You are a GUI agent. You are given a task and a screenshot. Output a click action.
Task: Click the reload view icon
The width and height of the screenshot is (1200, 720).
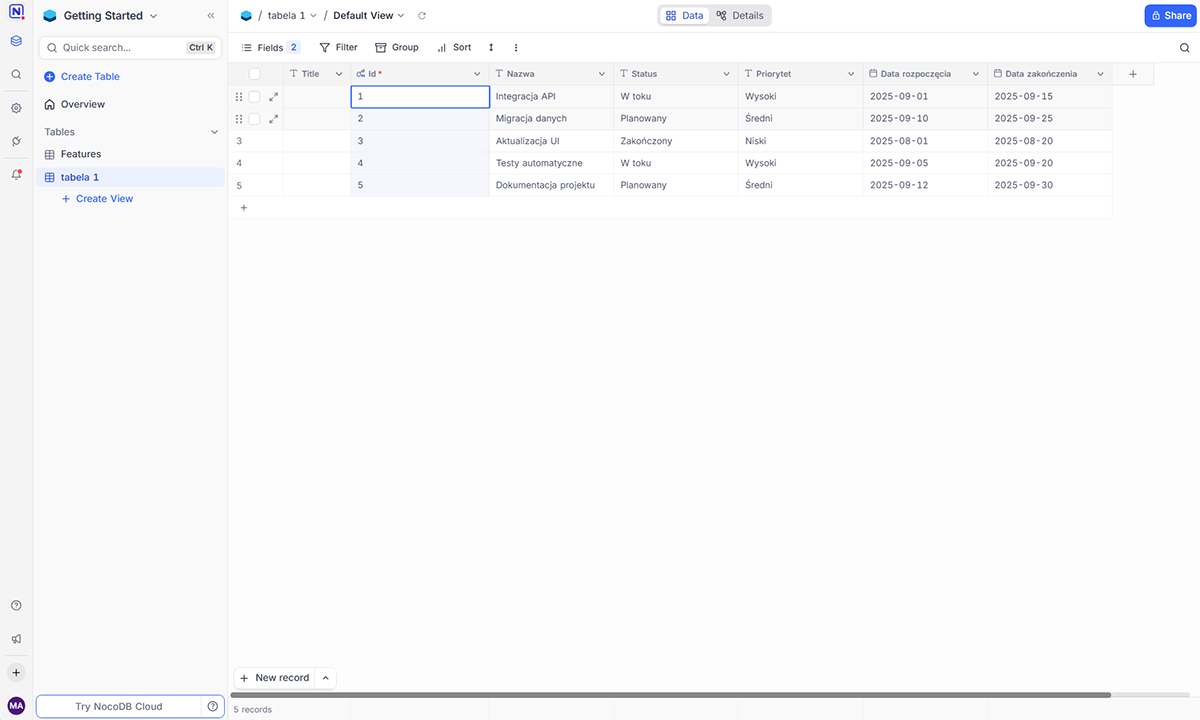click(422, 16)
